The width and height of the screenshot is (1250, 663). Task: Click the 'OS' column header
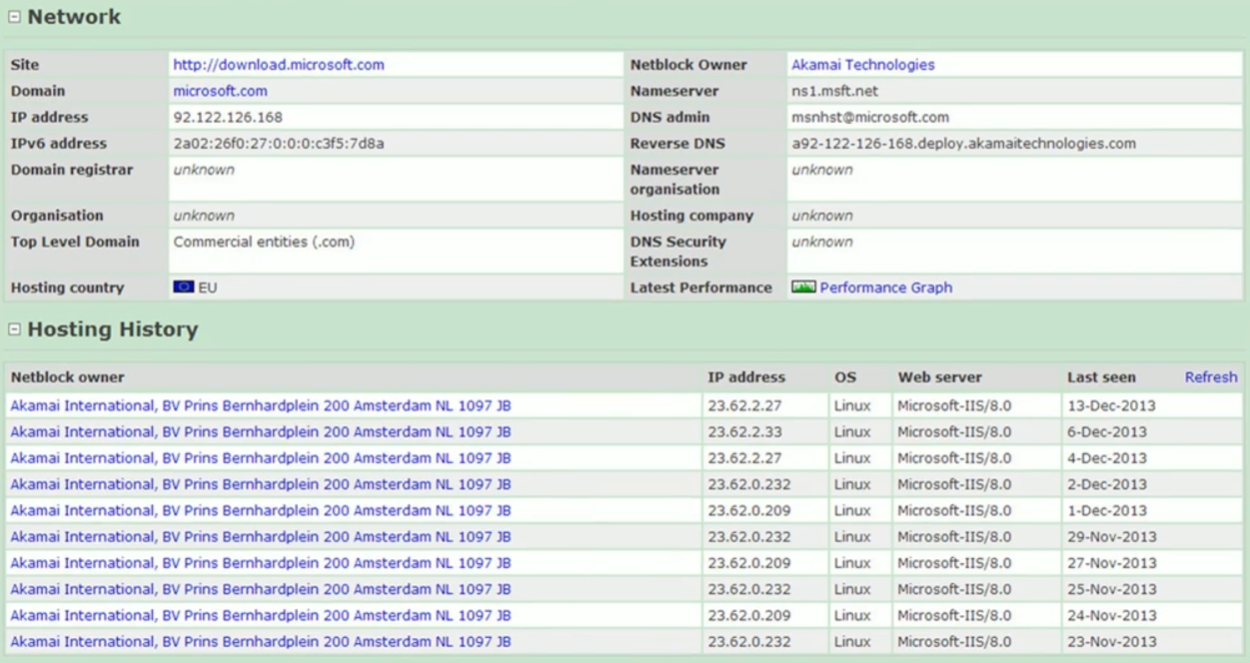coord(845,377)
